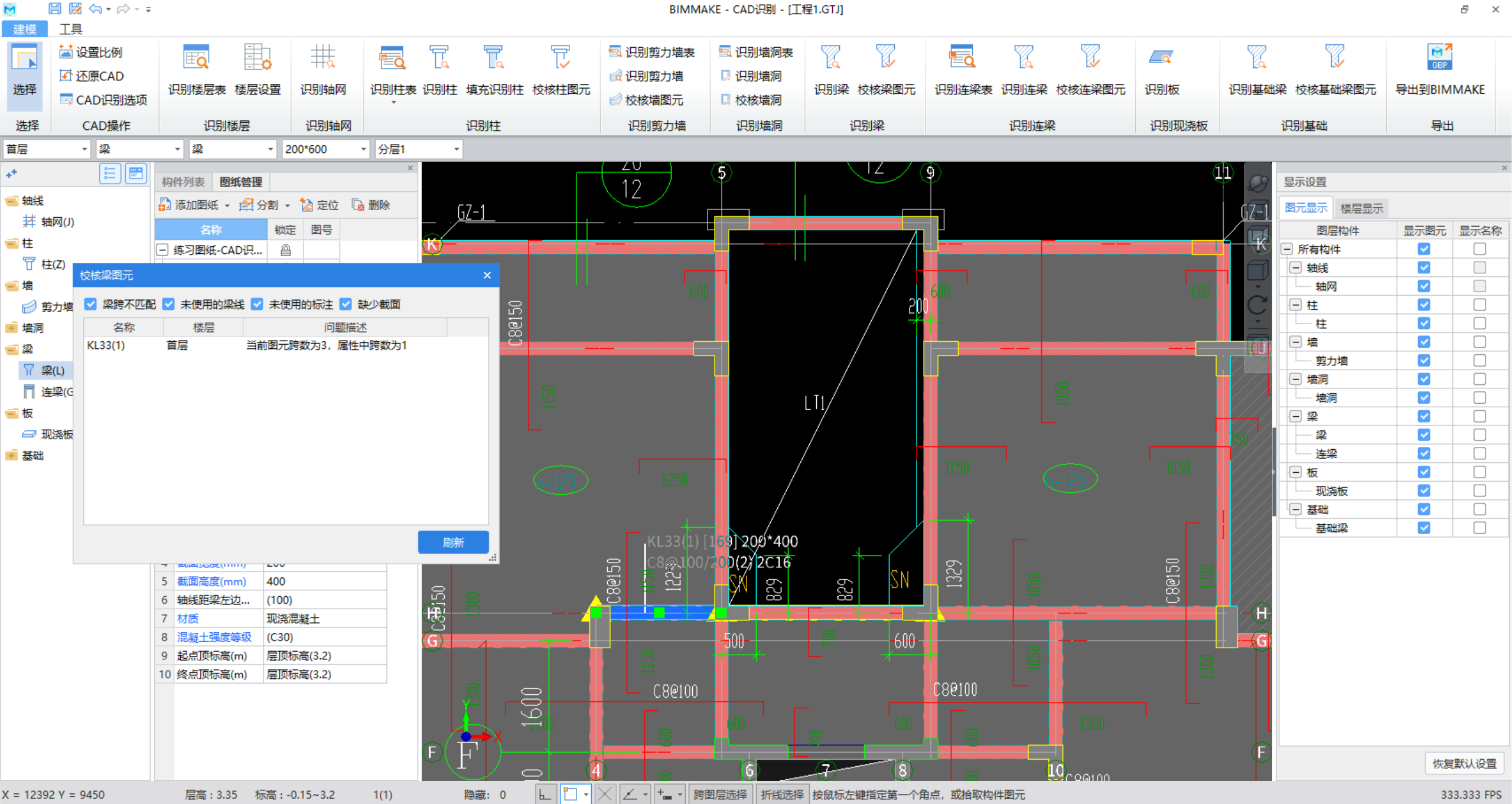This screenshot has height=804, width=1512.
Task: Open the 分层1 dropdown
Action: click(419, 149)
